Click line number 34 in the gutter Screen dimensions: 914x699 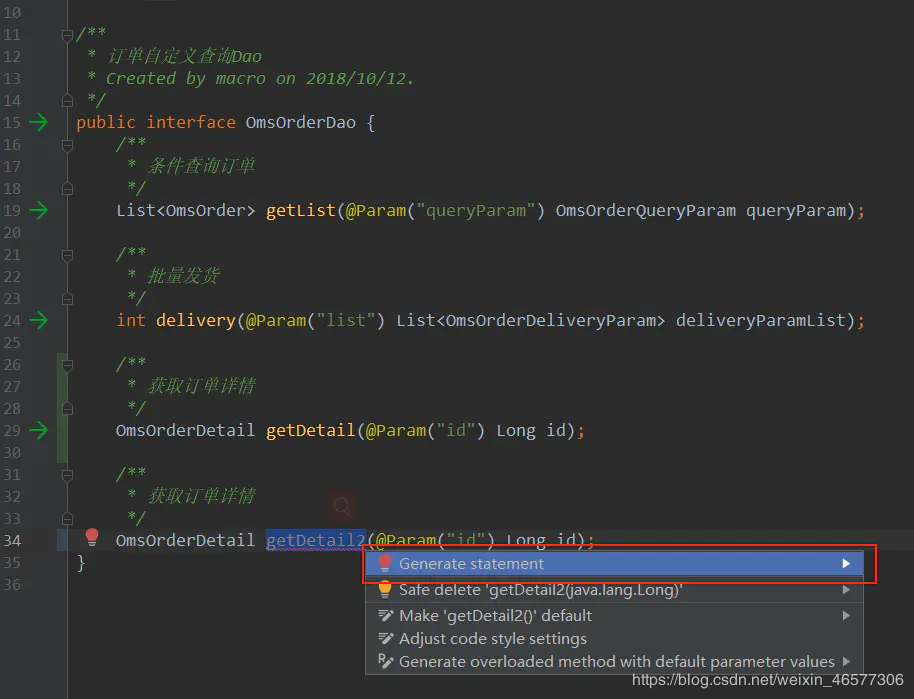12,540
